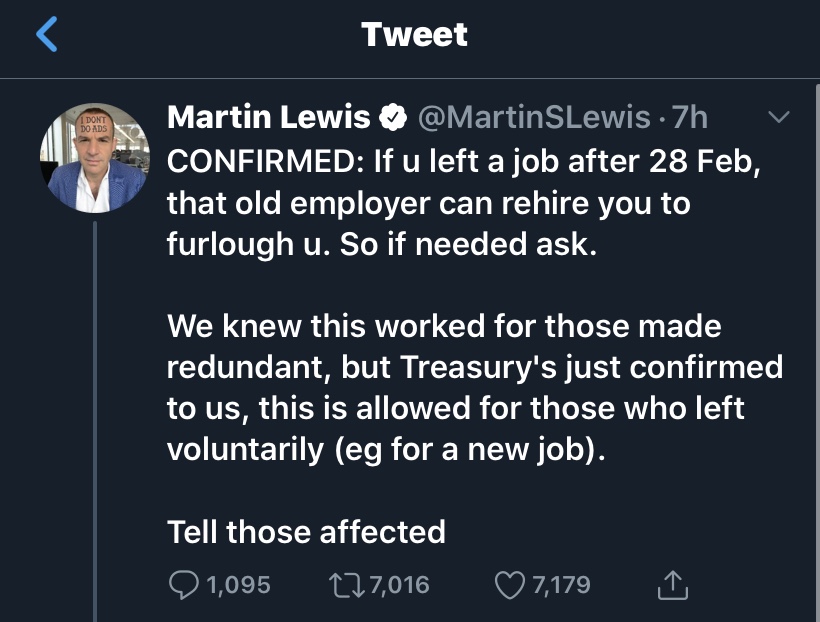Click the 'We knew this worked' paragraph

[x=470, y=387]
